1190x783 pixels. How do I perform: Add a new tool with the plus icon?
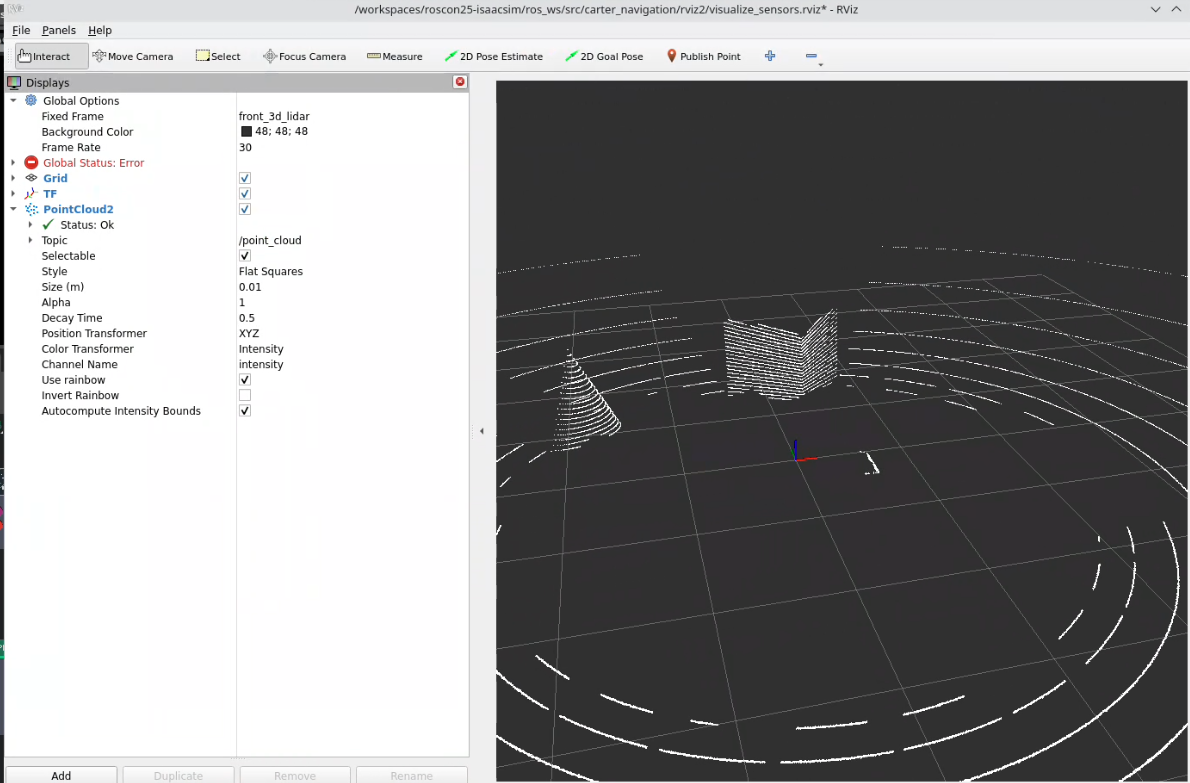[769, 56]
